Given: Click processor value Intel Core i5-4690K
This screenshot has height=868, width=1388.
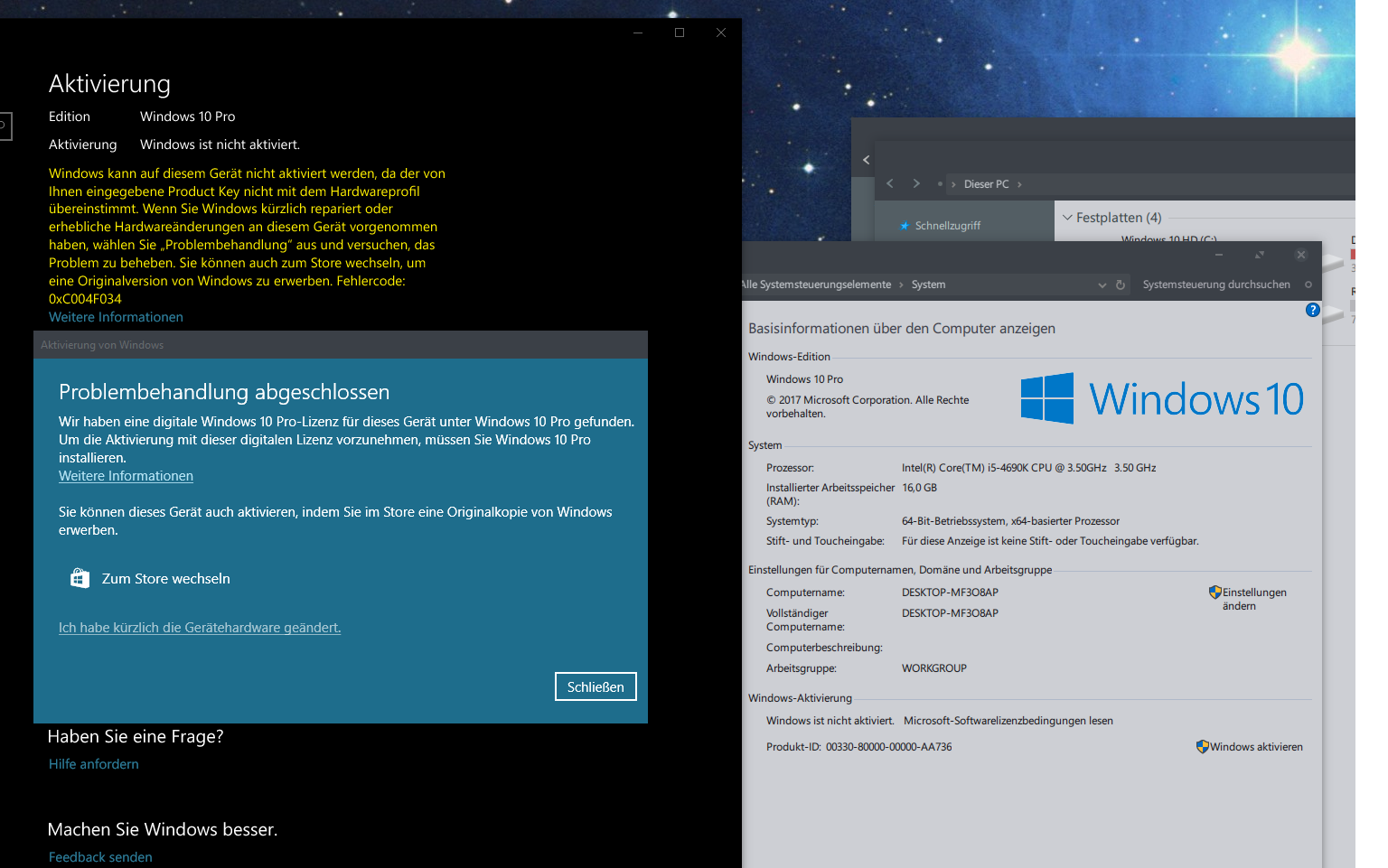Looking at the screenshot, I should tap(1029, 468).
